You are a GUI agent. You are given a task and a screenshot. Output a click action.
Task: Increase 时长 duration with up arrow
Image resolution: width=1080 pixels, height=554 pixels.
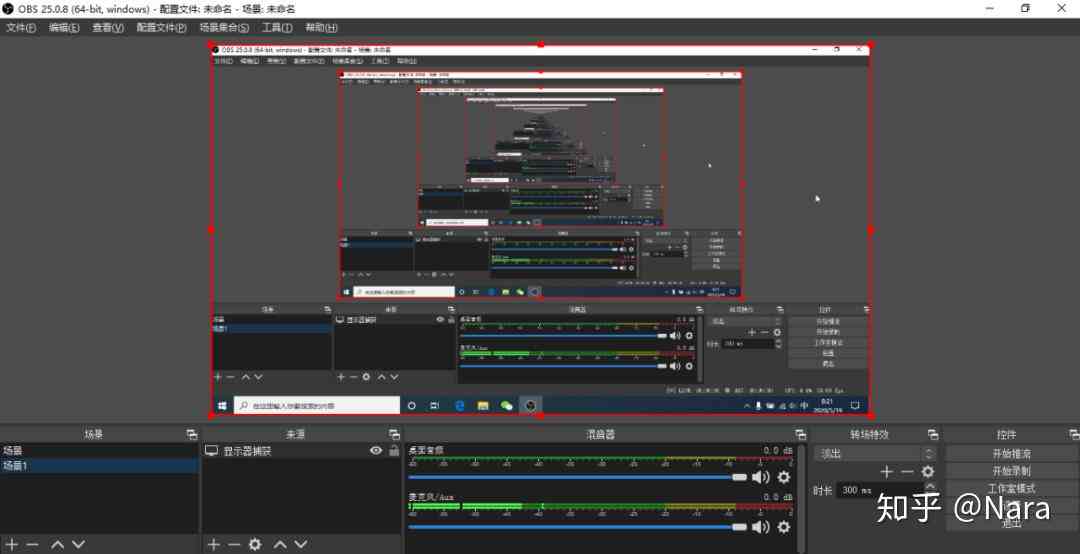point(930,486)
